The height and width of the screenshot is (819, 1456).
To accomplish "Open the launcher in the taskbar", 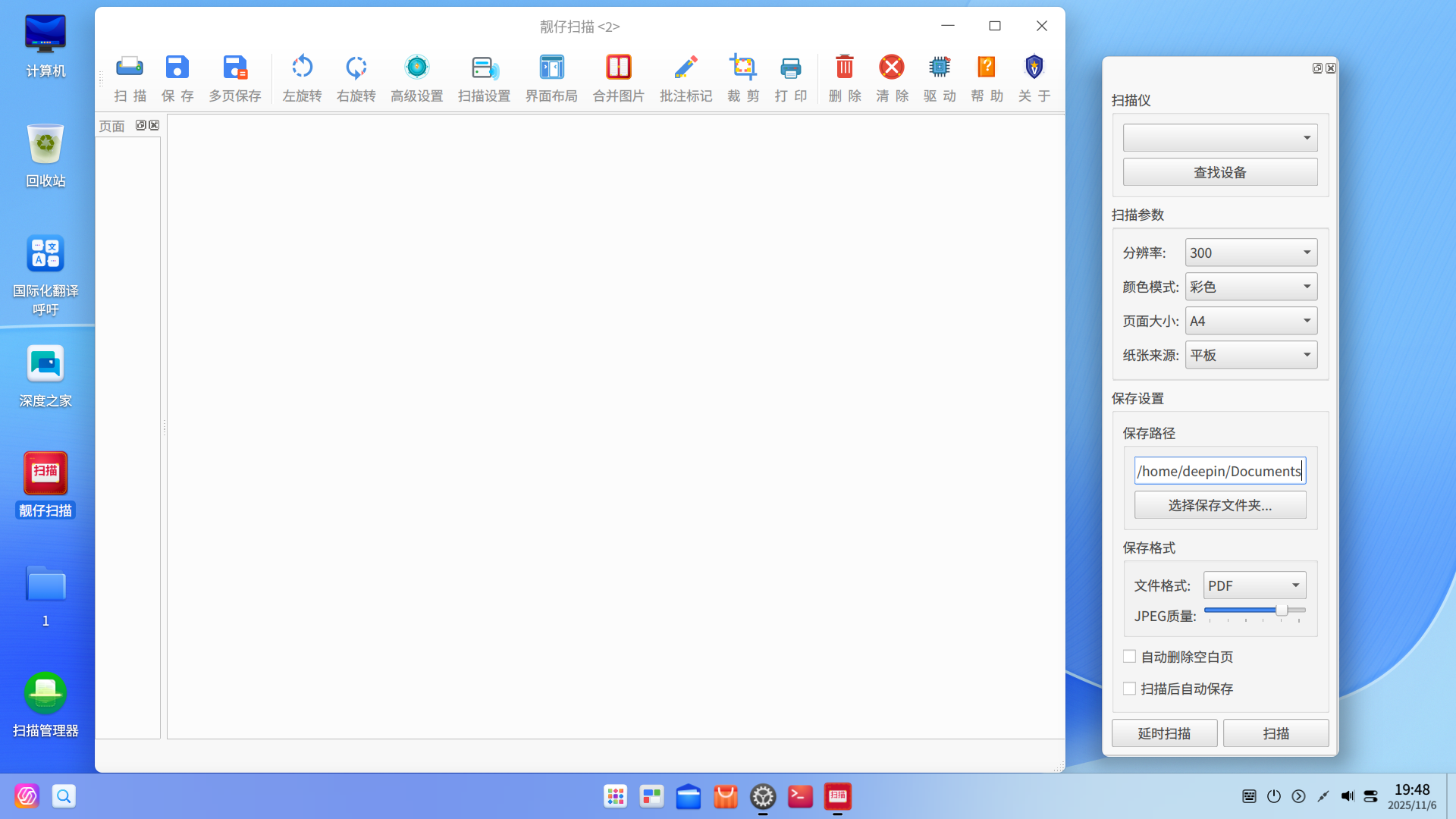I will tap(615, 796).
